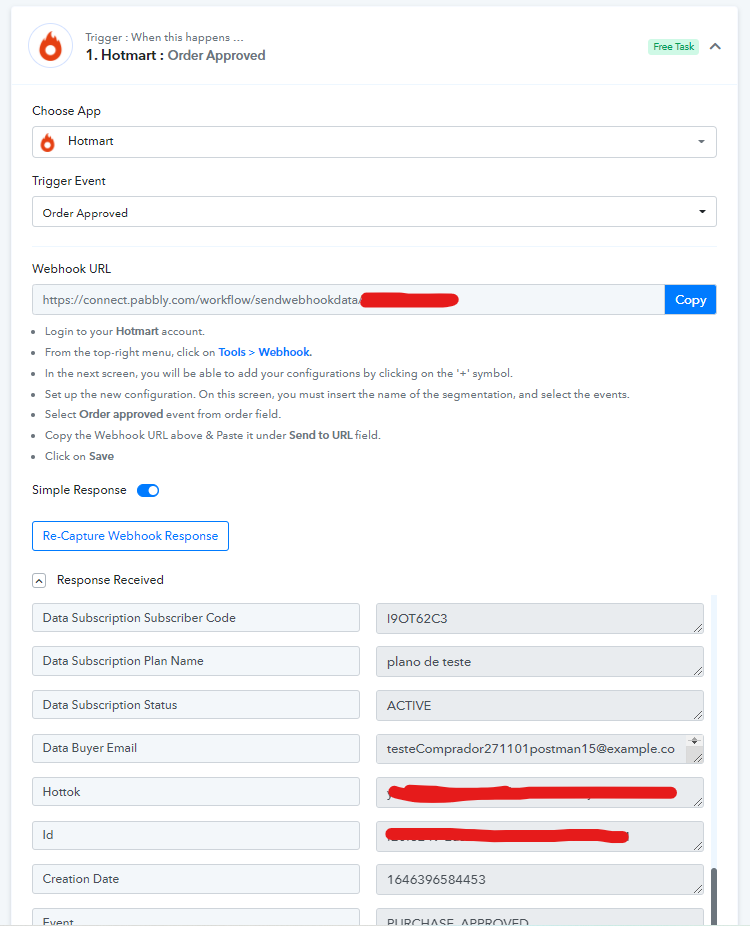Screen dimensions: 750x926
Task: Click the Data Subscription Status label field
Action: (196, 705)
